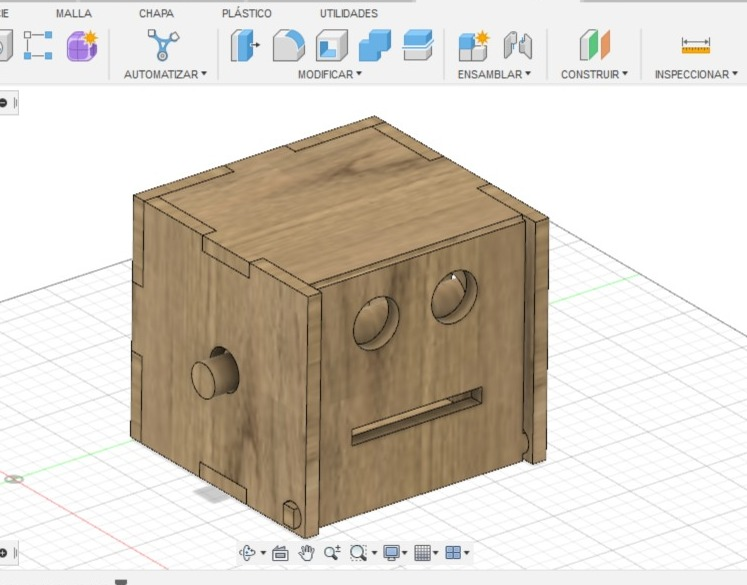This screenshot has width=747, height=585.
Task: Activate the Shell tool icon
Action: pos(332,45)
